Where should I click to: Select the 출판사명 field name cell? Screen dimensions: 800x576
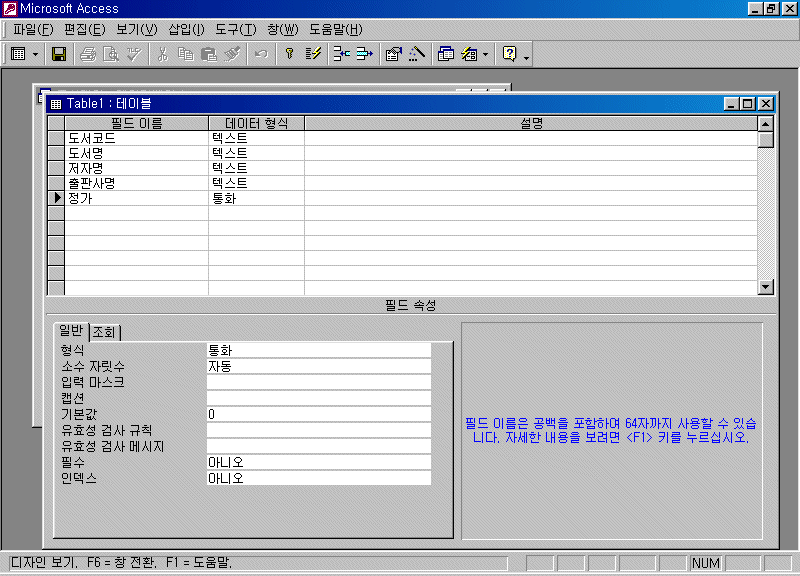point(136,183)
